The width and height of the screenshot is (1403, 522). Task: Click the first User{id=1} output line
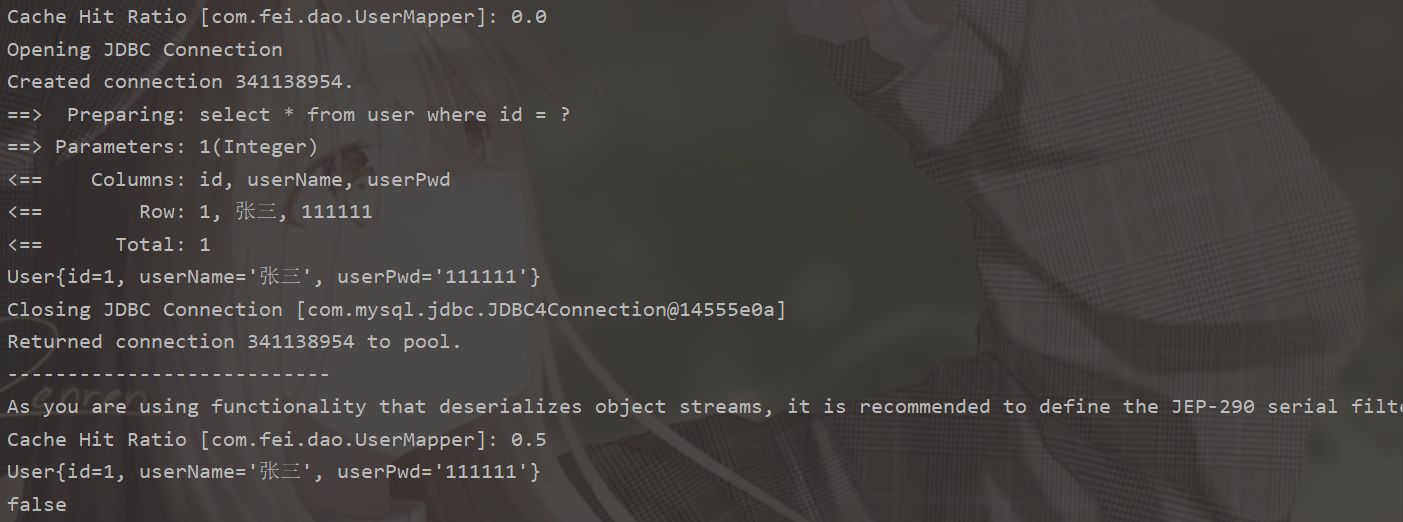pyautogui.click(x=273, y=277)
